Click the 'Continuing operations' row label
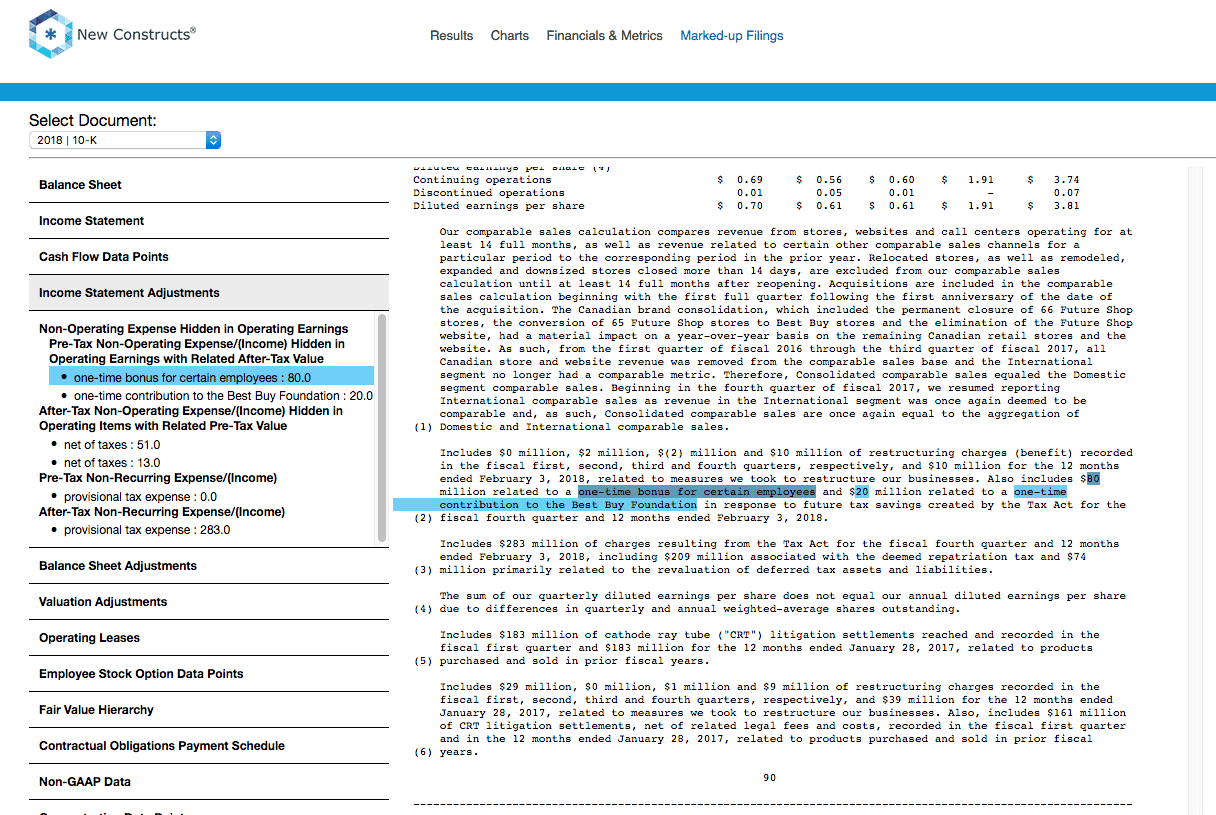 click(x=482, y=180)
